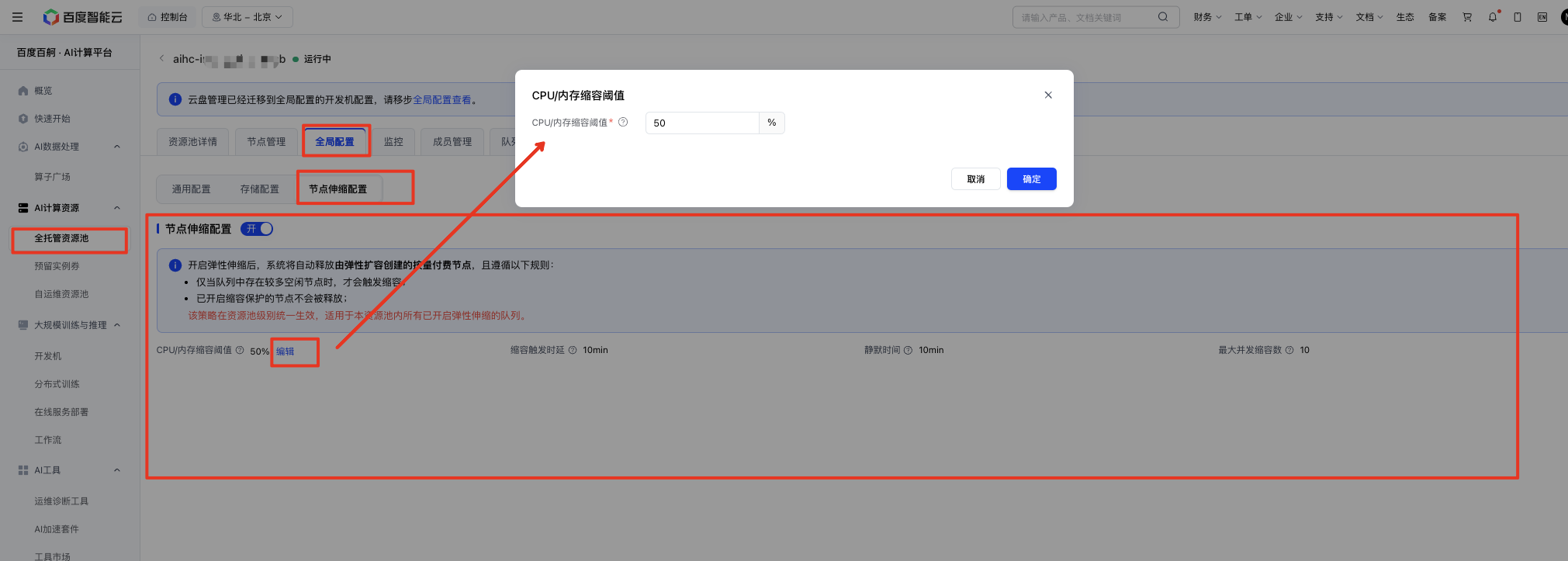Expand the 工单 menu
Image resolution: width=1568 pixels, height=561 pixels.
1248,17
